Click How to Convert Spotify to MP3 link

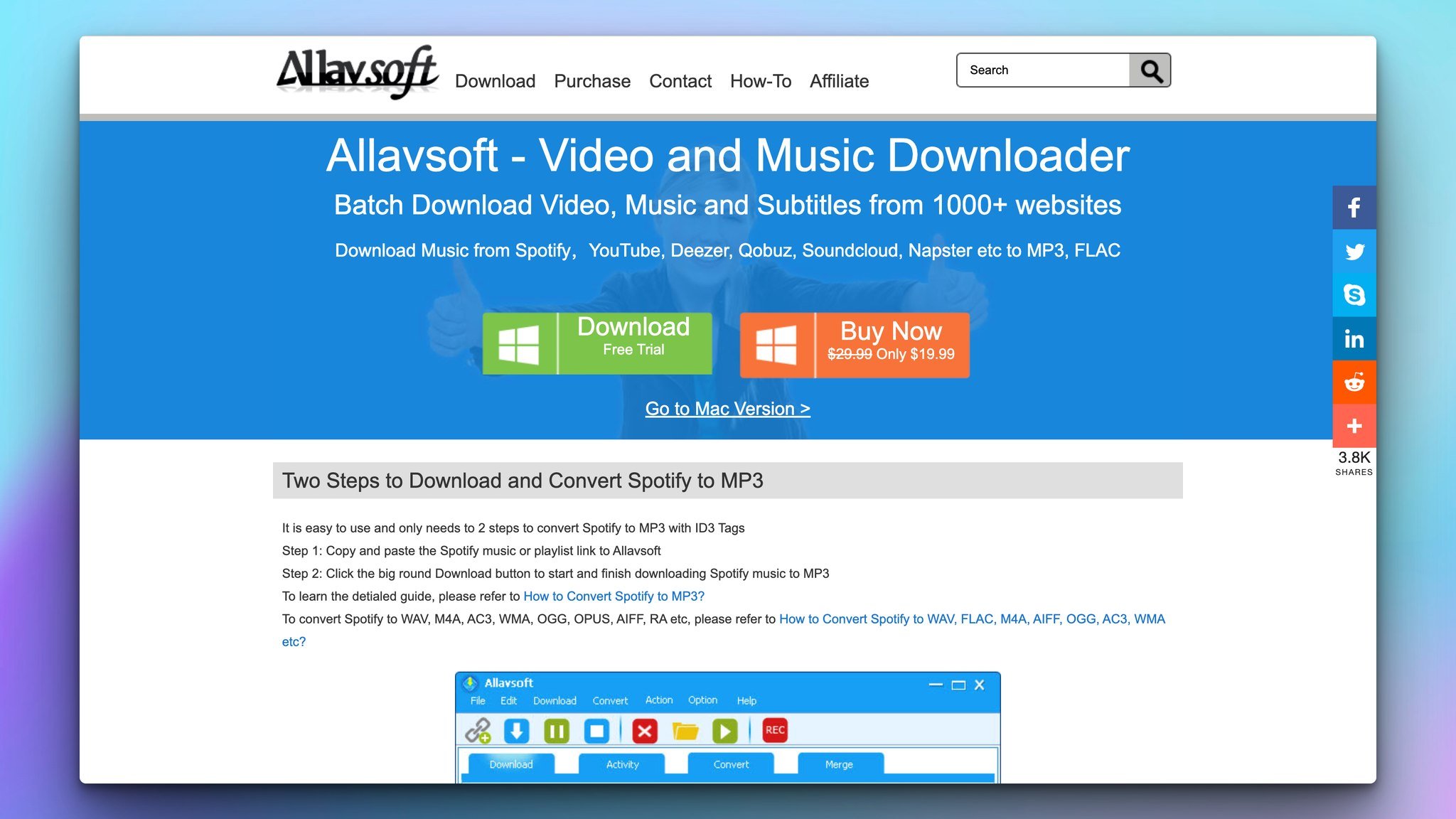(614, 595)
